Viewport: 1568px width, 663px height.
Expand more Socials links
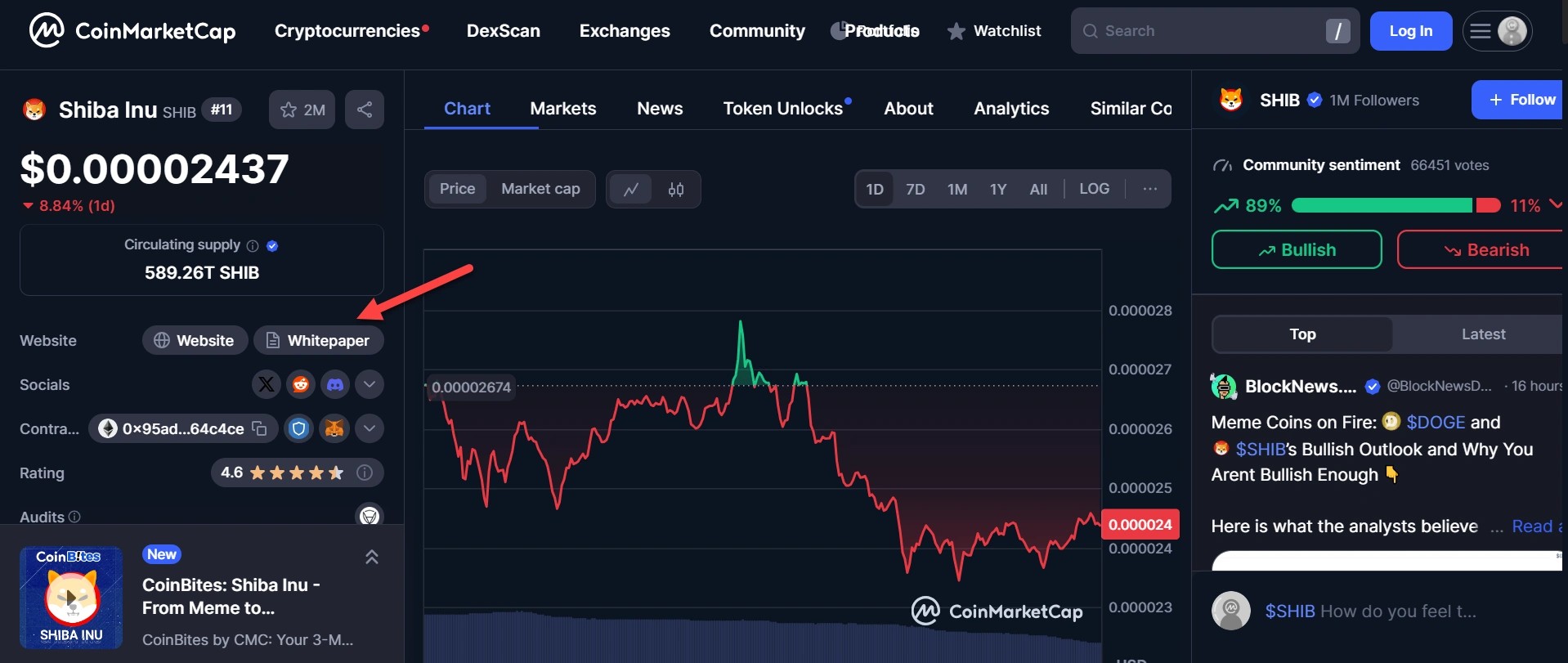pos(370,384)
